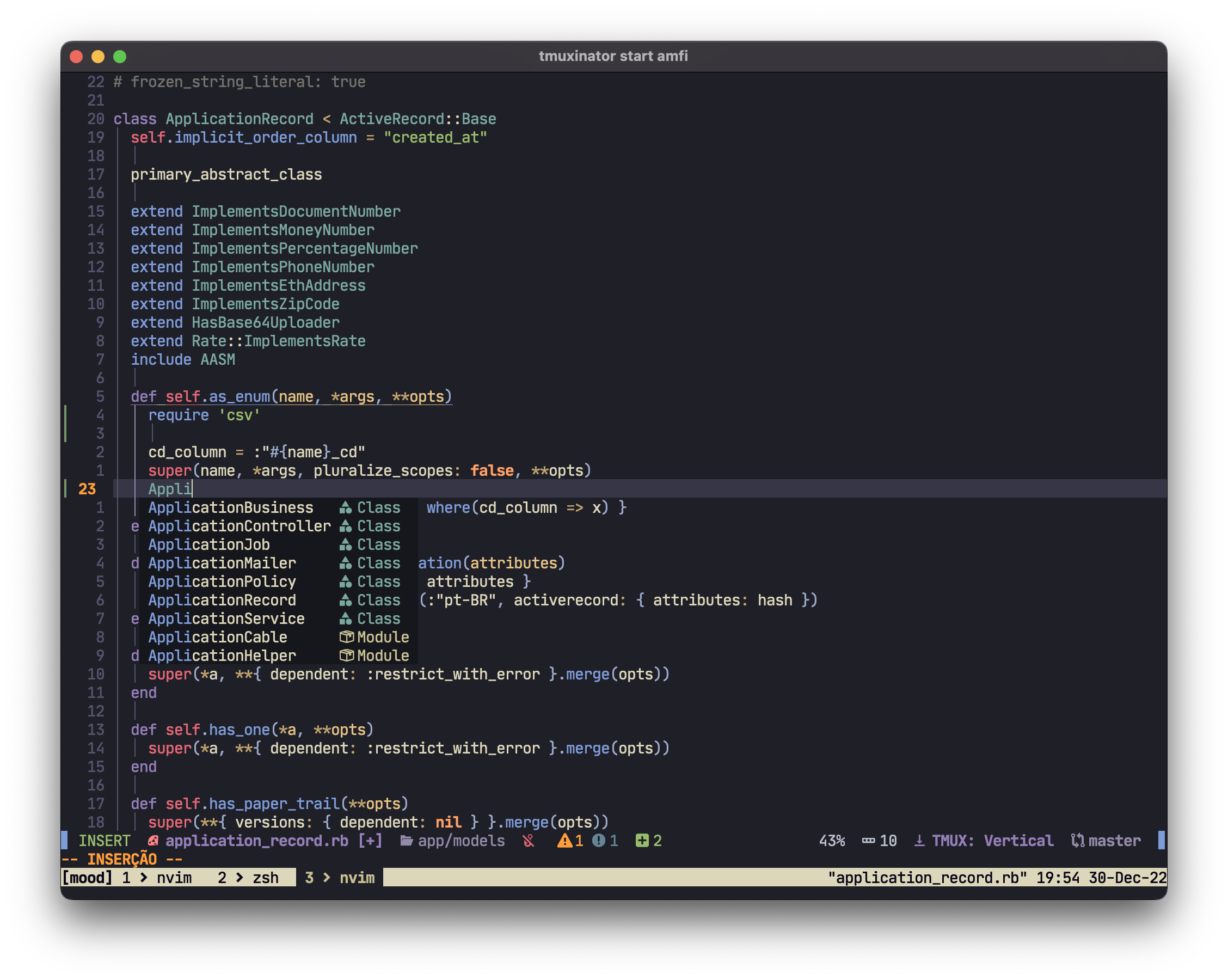Select ApplicationRecord from completion menu
Viewport: 1228px width, 980px height.
click(222, 600)
